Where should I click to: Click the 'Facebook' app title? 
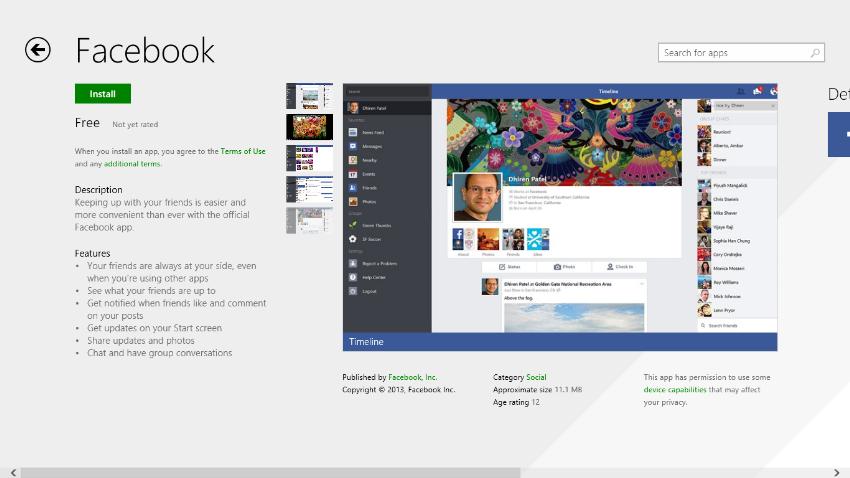[x=145, y=50]
